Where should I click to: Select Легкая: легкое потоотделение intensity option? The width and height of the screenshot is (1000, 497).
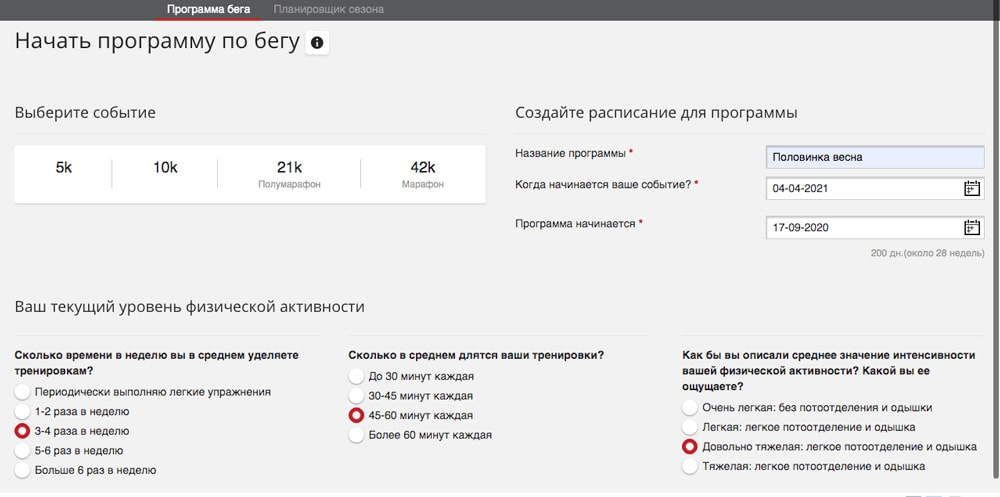point(689,427)
